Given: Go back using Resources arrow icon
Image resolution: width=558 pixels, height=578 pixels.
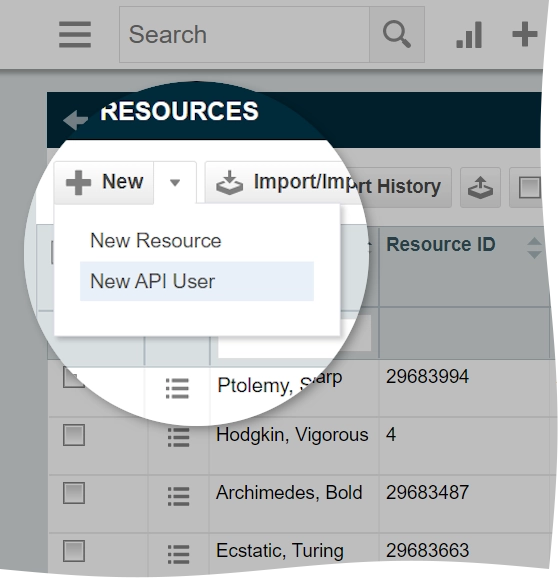Looking at the screenshot, I should click(x=75, y=120).
